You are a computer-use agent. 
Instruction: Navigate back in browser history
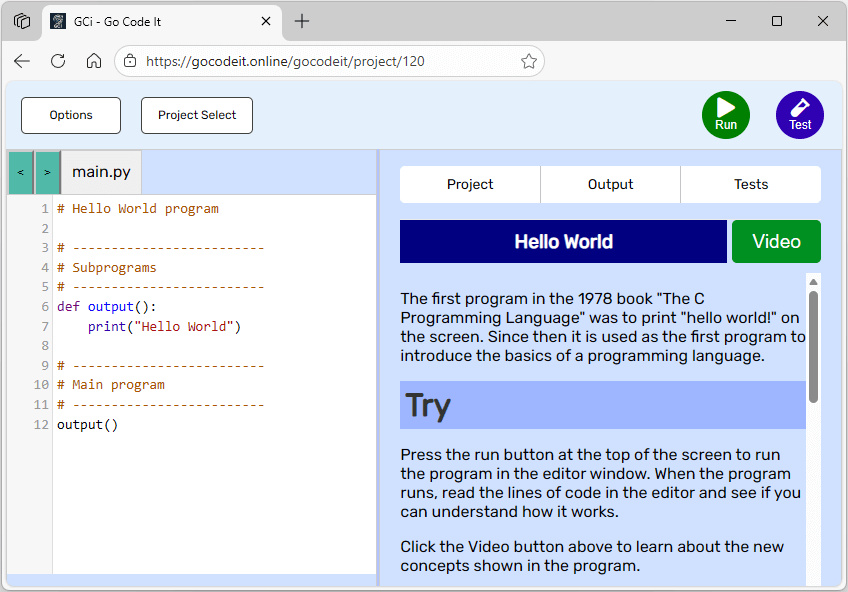[22, 61]
